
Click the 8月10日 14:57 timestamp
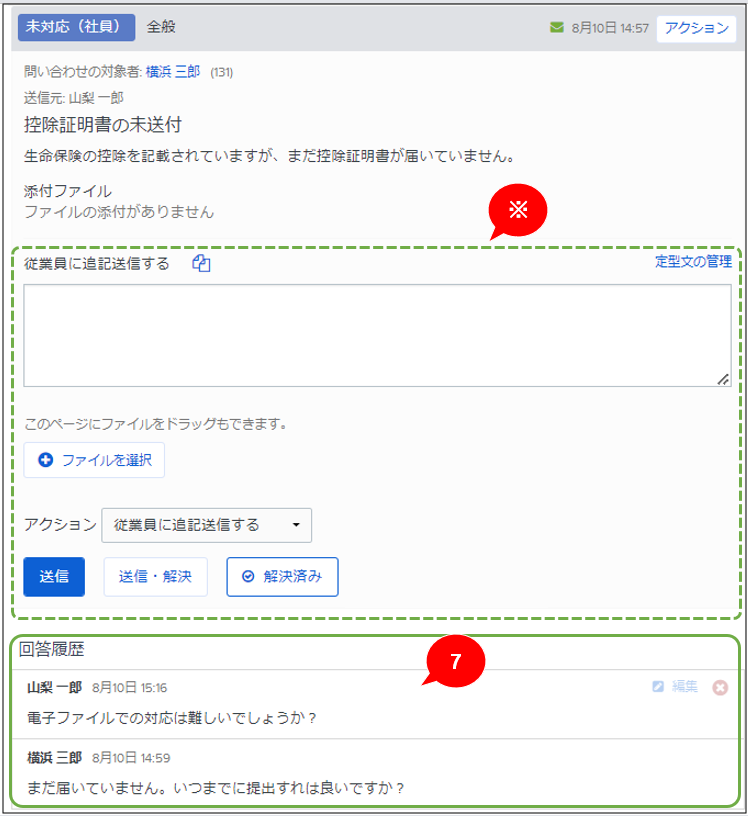[610, 28]
